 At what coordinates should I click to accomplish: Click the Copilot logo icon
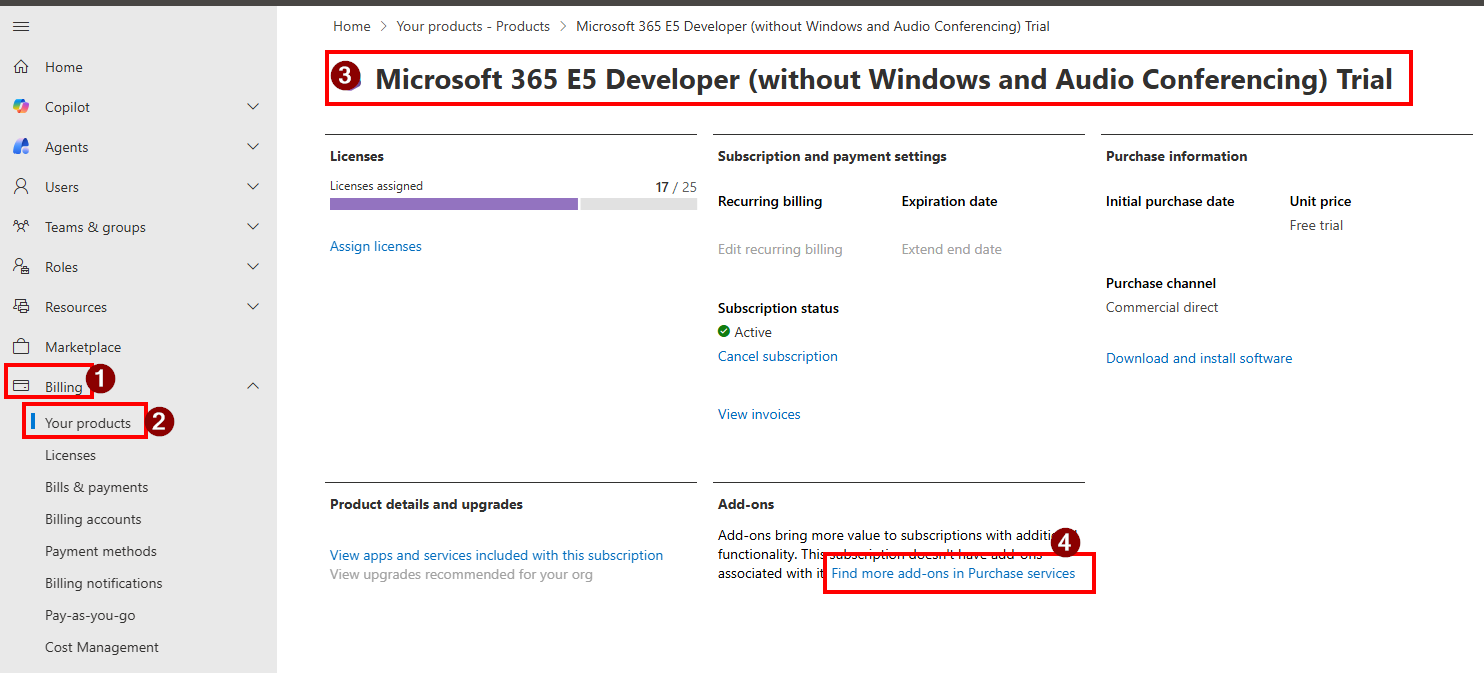[21, 107]
